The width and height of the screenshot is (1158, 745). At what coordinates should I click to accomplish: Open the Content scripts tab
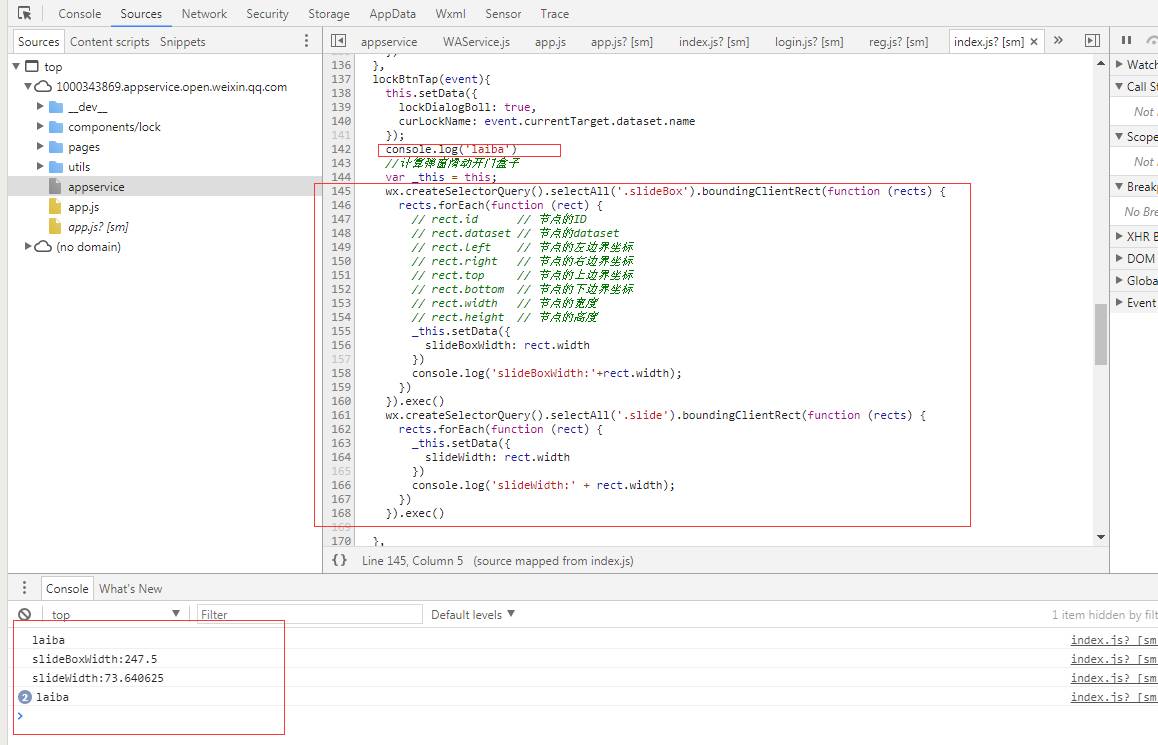pos(109,42)
